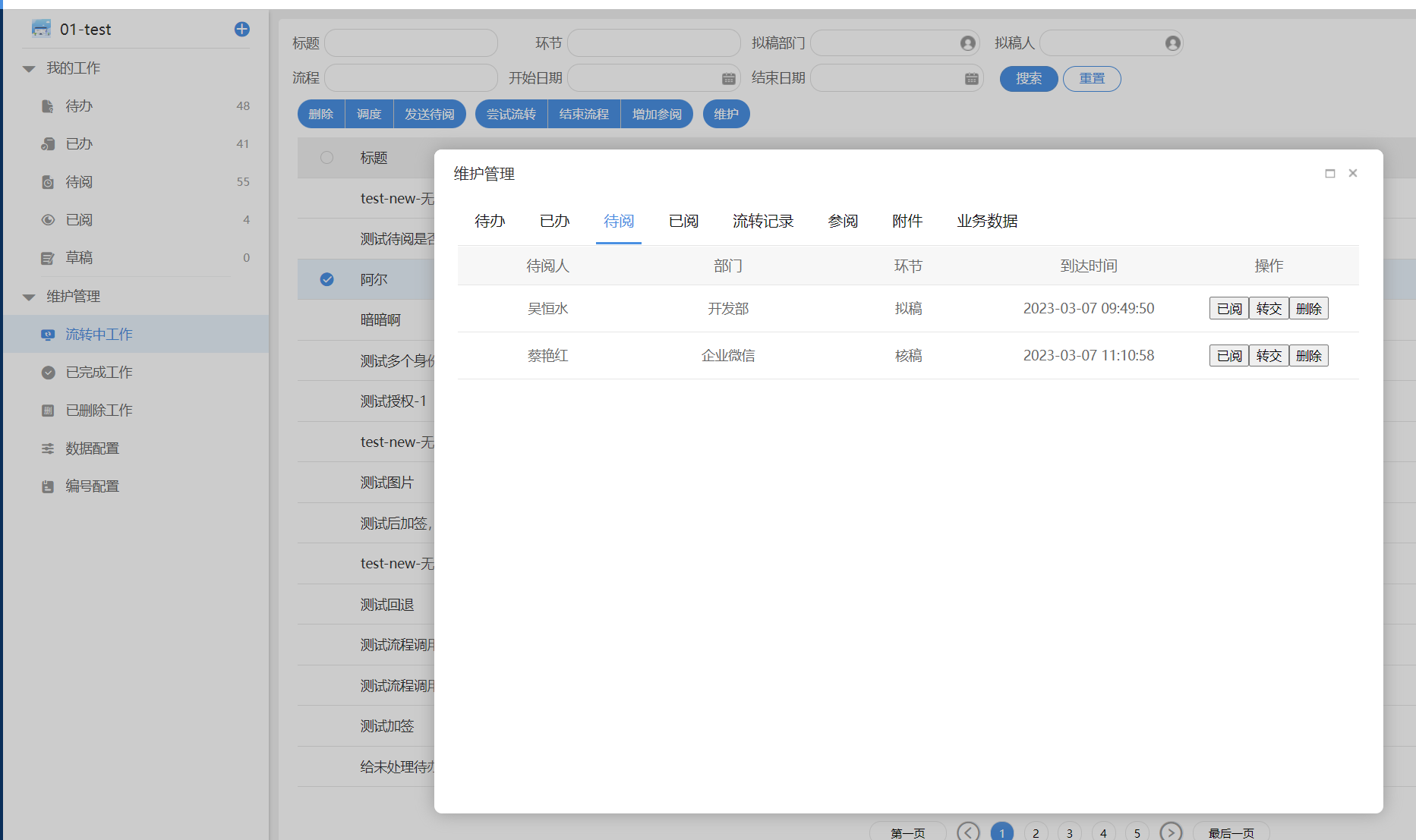The image size is (1416, 840).
Task: Toggle the select-all checkbox in 标题 header
Action: pyautogui.click(x=327, y=158)
